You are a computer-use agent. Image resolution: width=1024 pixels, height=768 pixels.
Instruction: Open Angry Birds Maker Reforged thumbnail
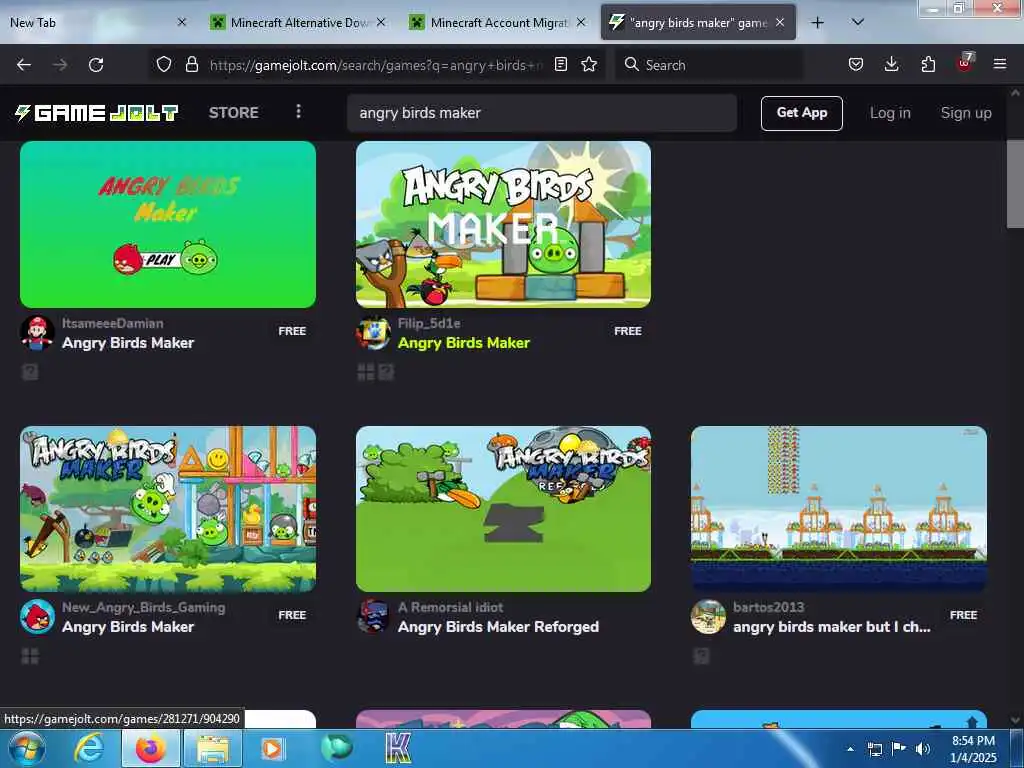504,509
